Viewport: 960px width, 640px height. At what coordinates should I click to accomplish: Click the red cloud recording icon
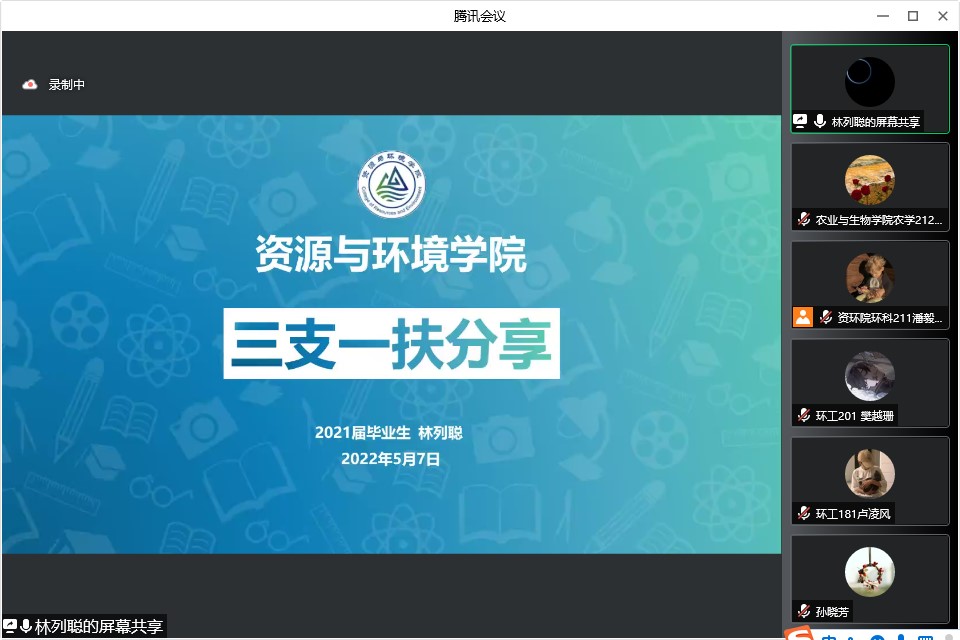coord(30,85)
